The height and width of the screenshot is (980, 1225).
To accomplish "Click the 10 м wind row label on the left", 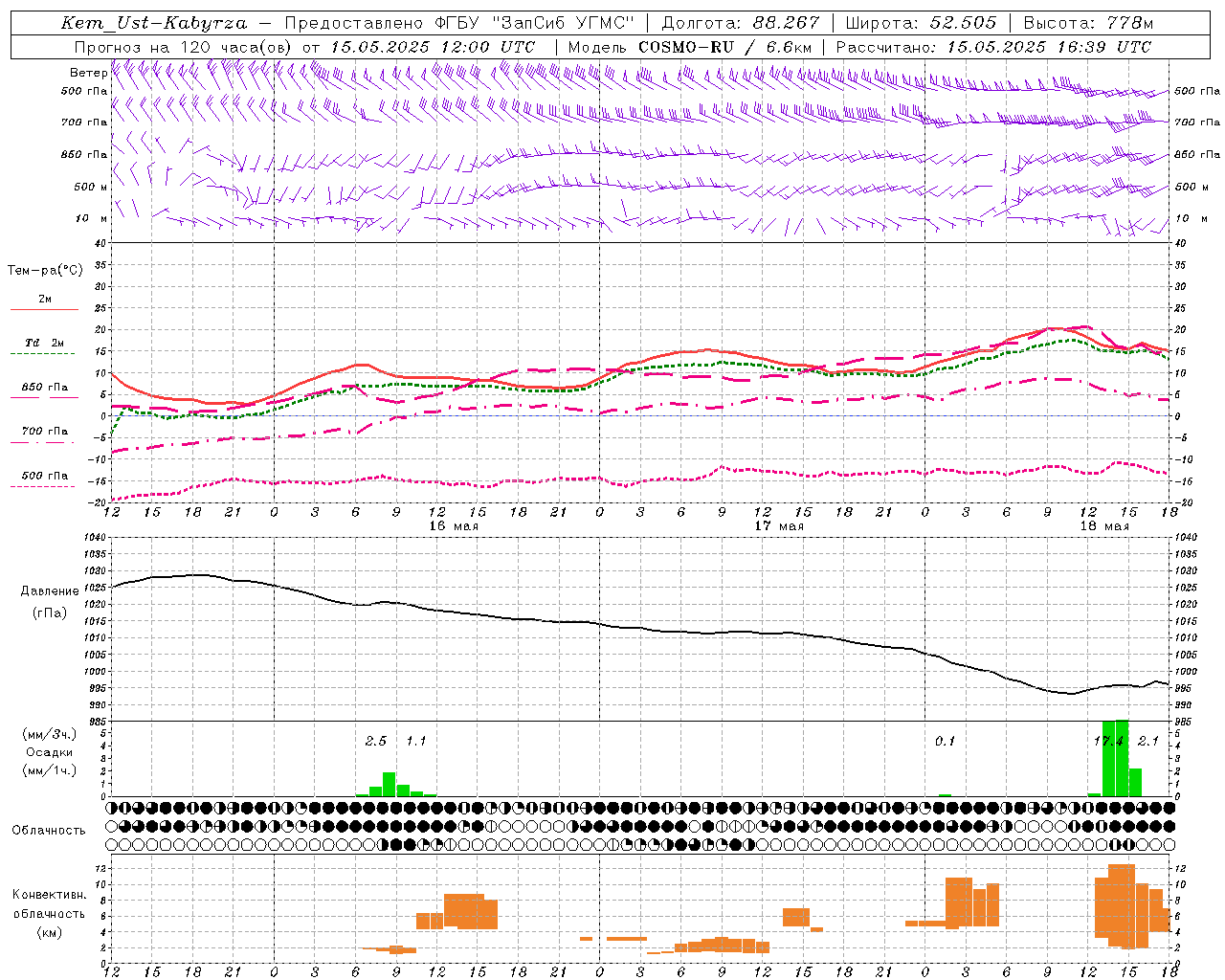I will [91, 218].
